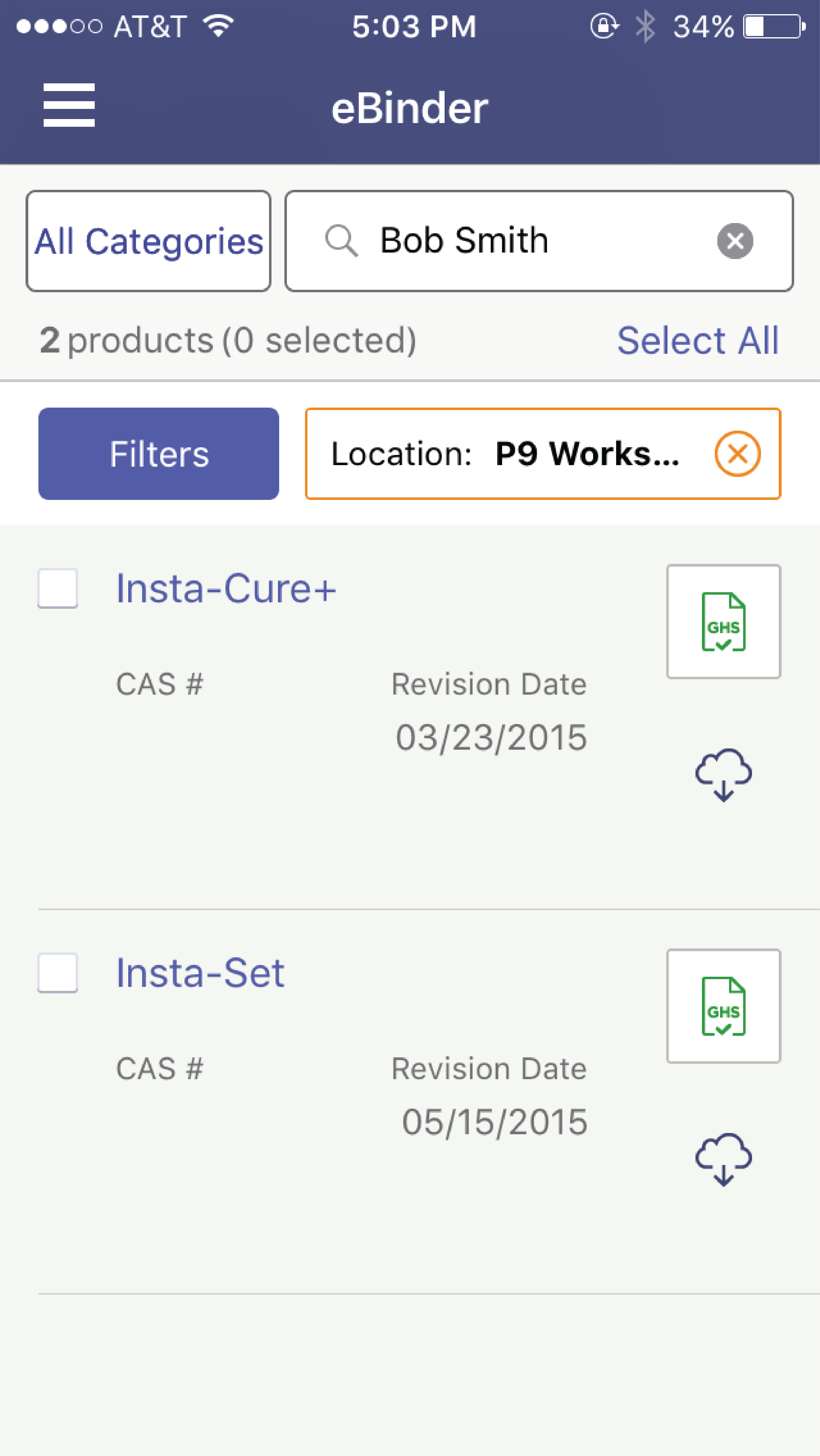Tap the Insta-Set revision date 05/15/2015
Image resolution: width=820 pixels, height=1456 pixels.
point(495,1122)
